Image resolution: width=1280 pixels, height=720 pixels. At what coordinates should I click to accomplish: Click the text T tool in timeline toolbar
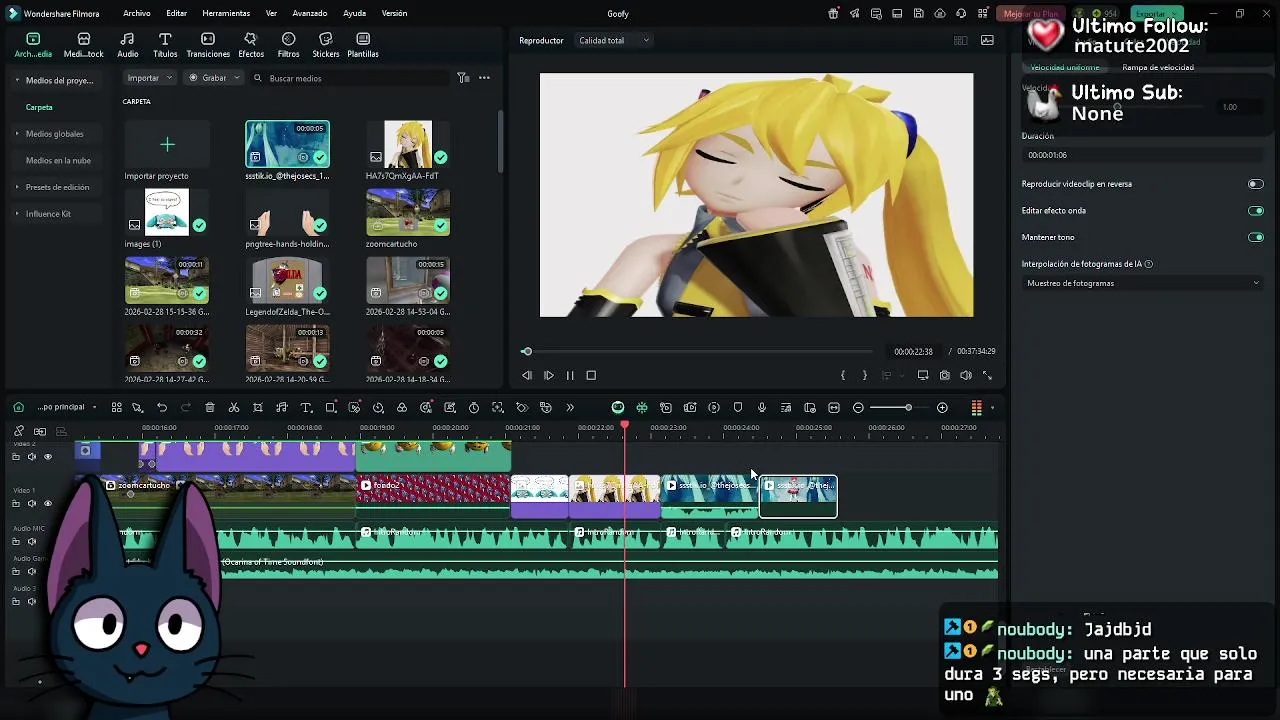[x=306, y=408]
